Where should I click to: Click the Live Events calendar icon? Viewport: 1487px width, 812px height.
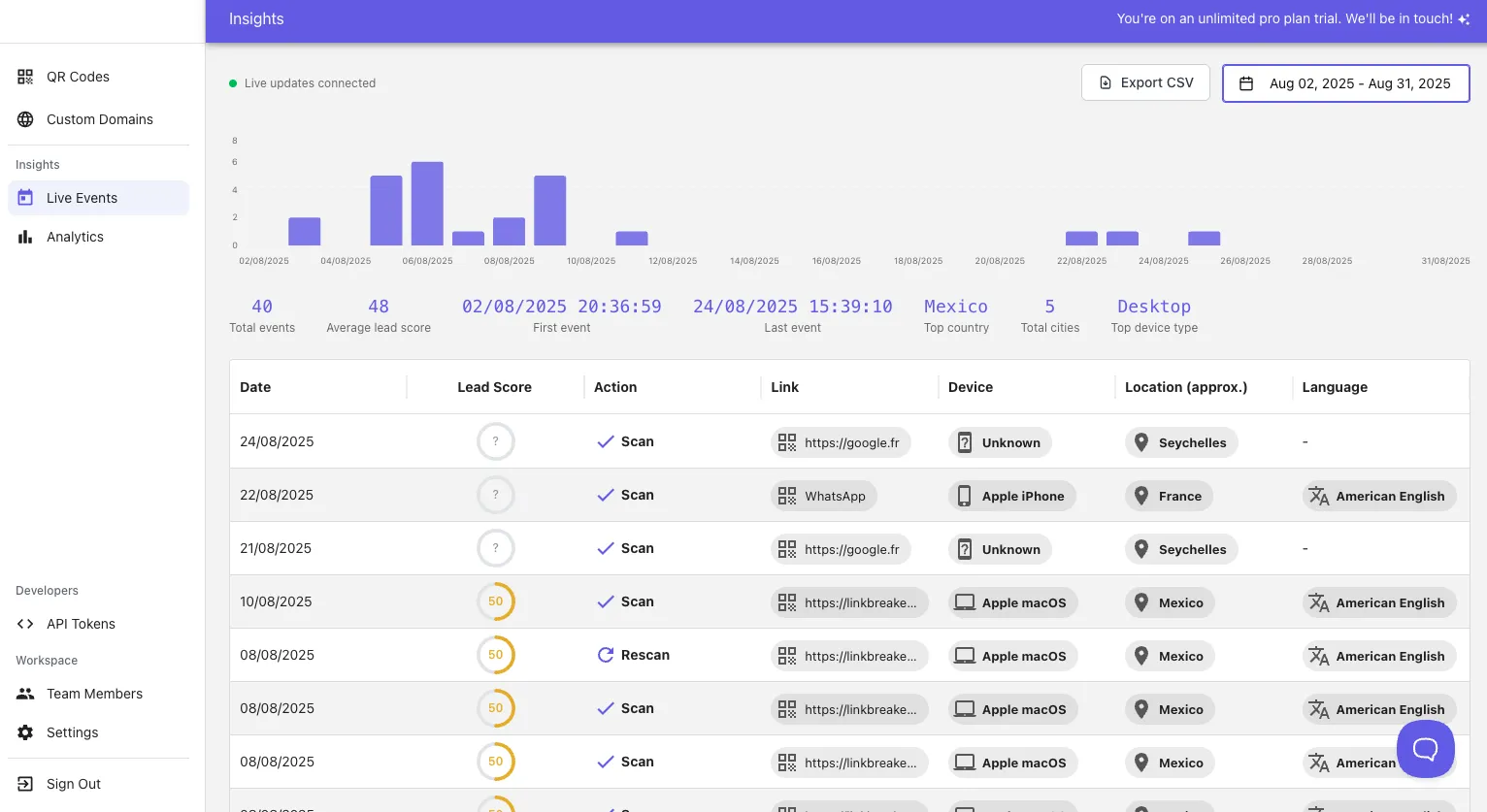(x=25, y=198)
